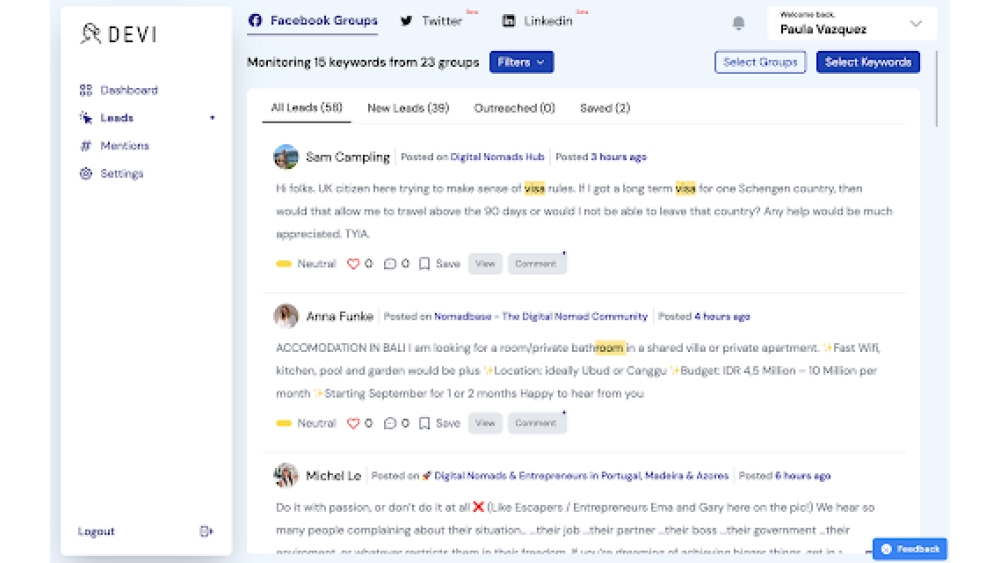Open Mentions in sidebar
Image resolution: width=1000 pixels, height=563 pixels.
(x=124, y=145)
